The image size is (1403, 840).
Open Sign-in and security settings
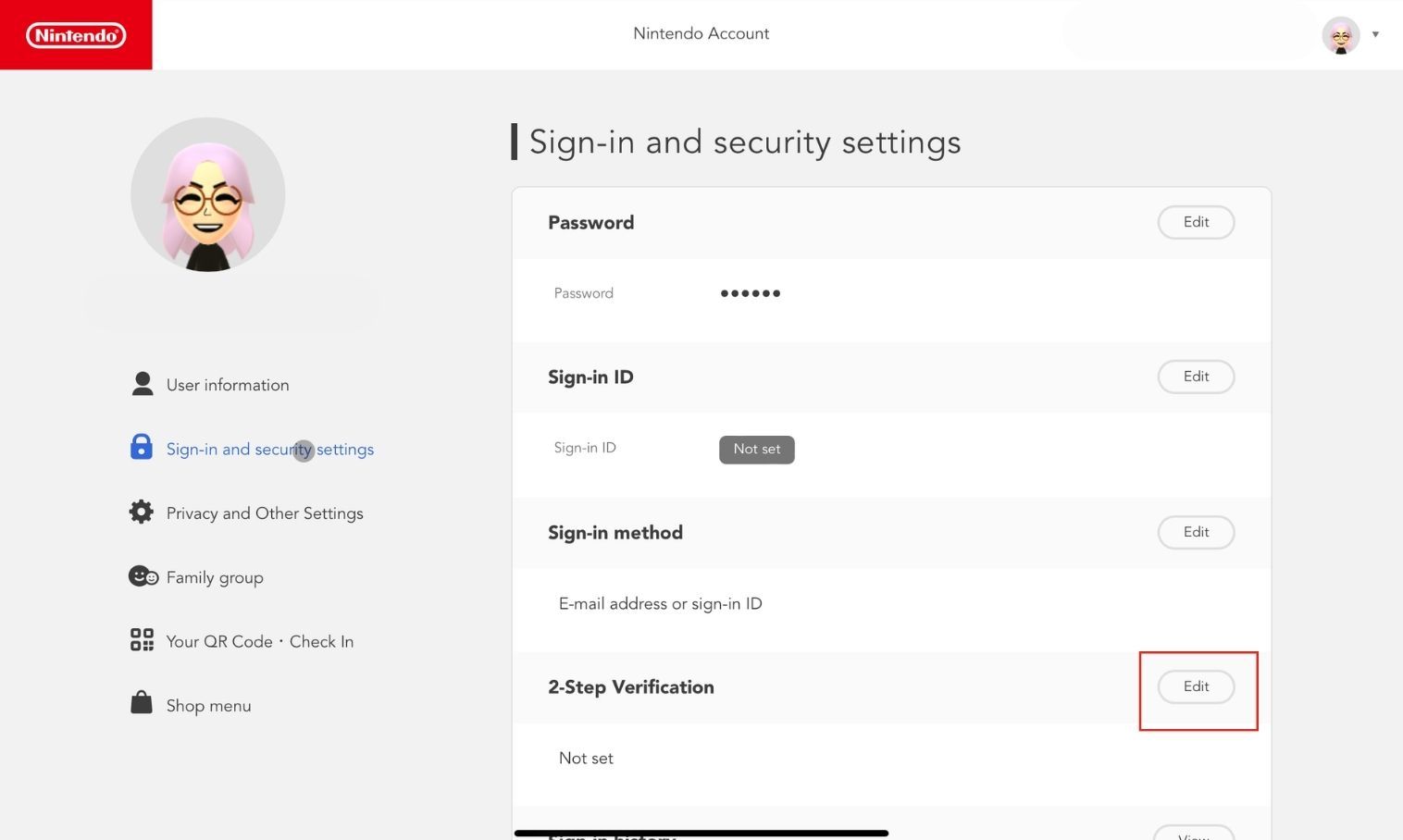[x=270, y=449]
